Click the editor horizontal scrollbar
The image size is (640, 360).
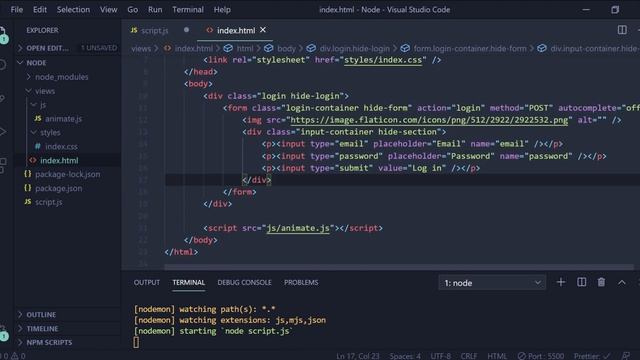pyautogui.click(x=399, y=267)
